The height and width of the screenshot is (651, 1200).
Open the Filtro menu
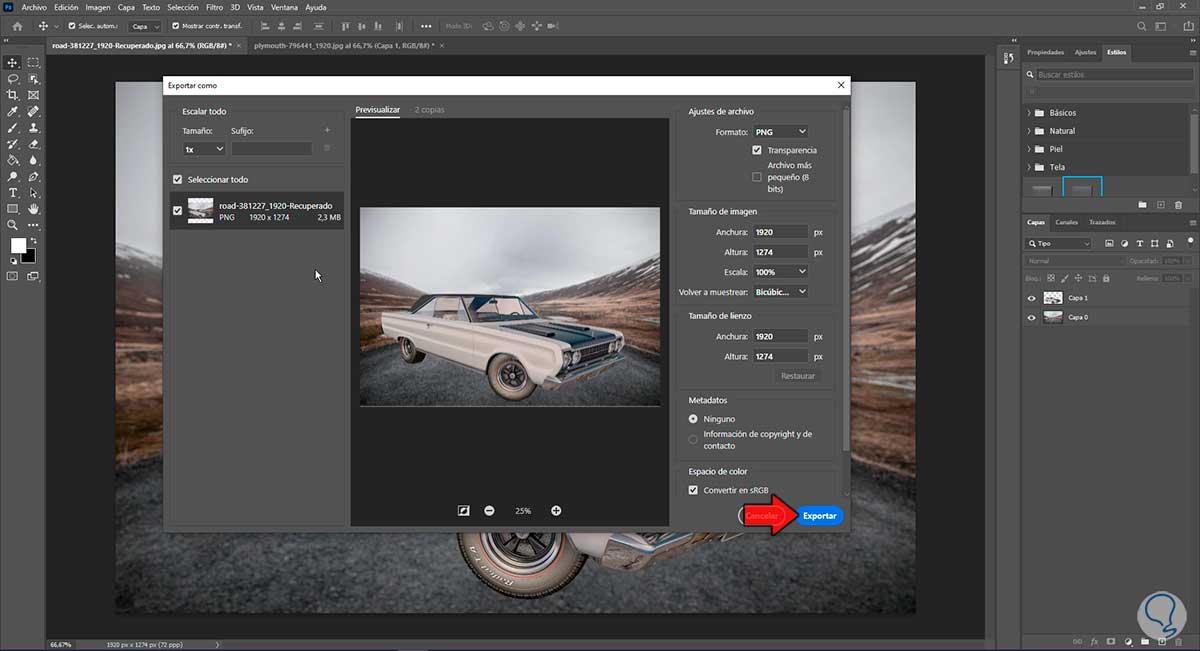click(x=214, y=7)
